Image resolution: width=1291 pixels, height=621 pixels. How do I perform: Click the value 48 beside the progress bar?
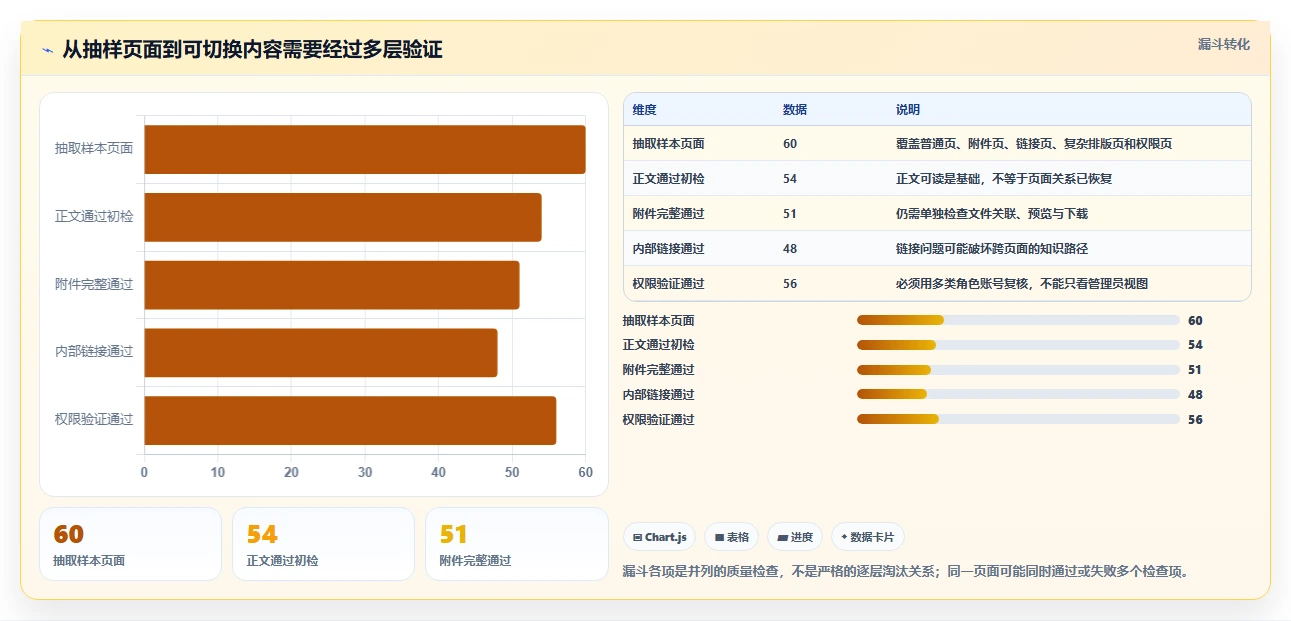click(1195, 395)
